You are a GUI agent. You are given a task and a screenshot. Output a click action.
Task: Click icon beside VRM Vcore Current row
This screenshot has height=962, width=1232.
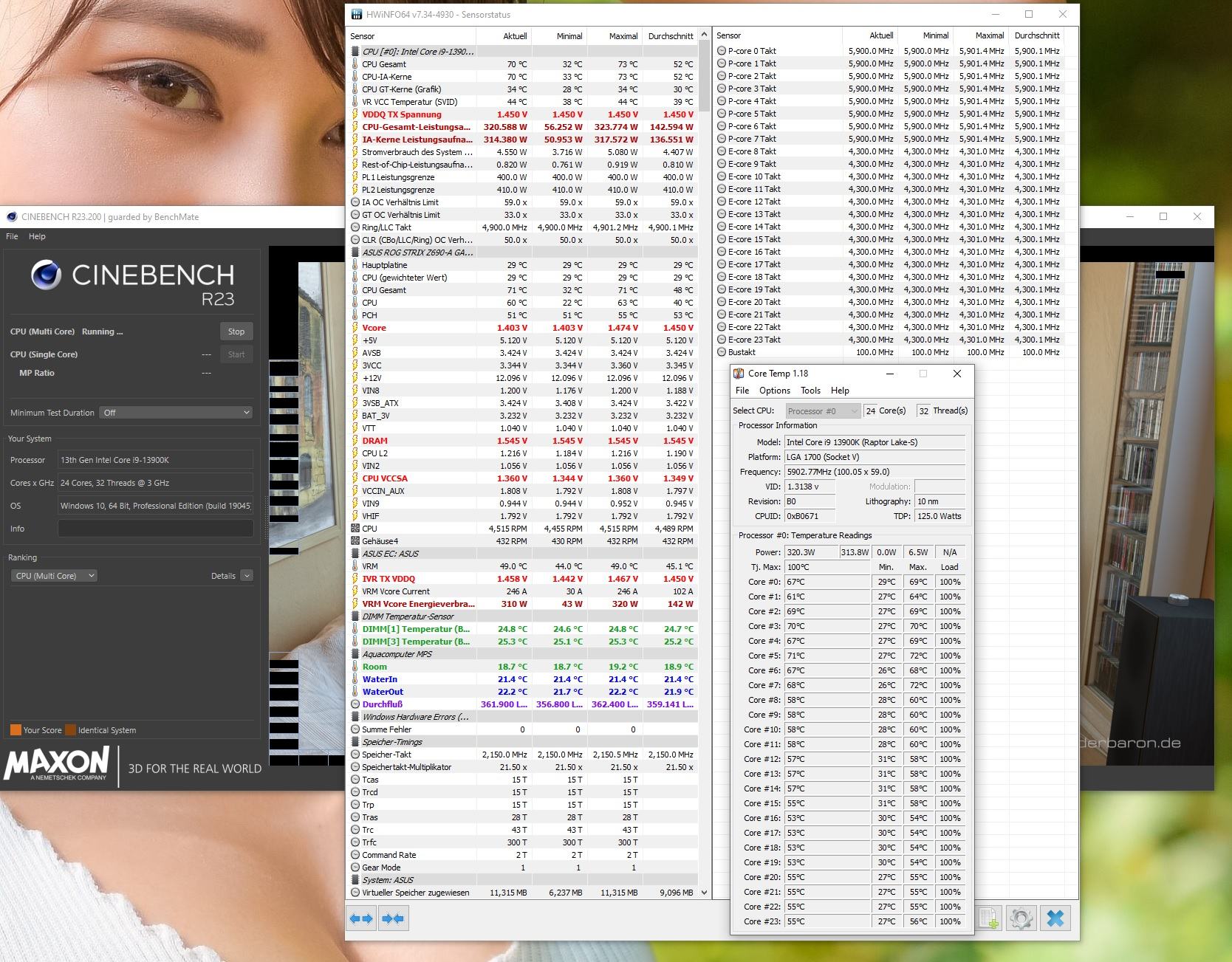[355, 591]
